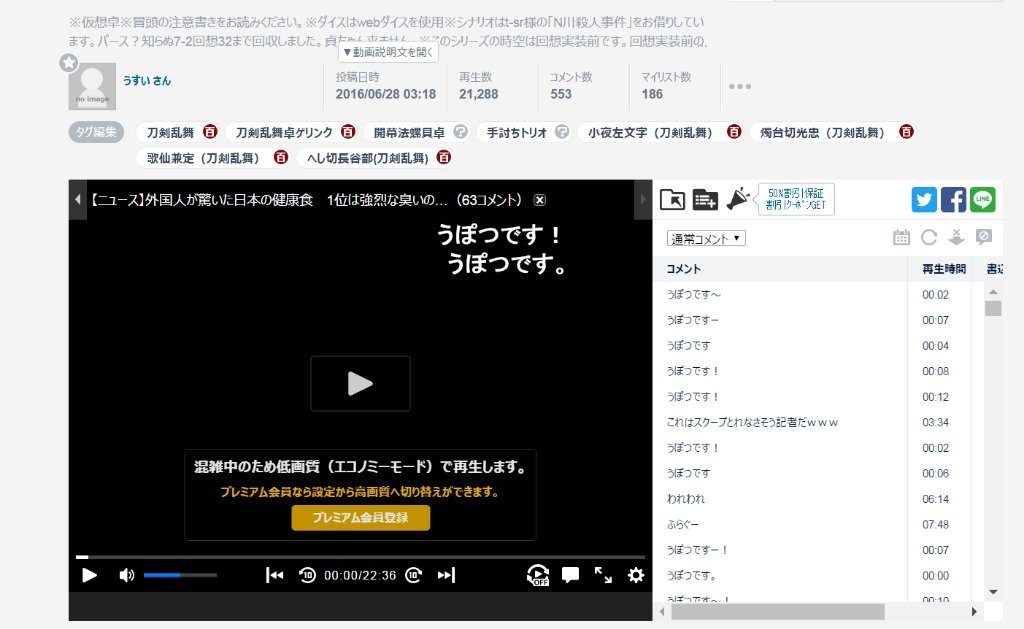Open the three-dot more menu beside マイリスト数
Image resolution: width=1024 pixels, height=629 pixels.
[739, 86]
